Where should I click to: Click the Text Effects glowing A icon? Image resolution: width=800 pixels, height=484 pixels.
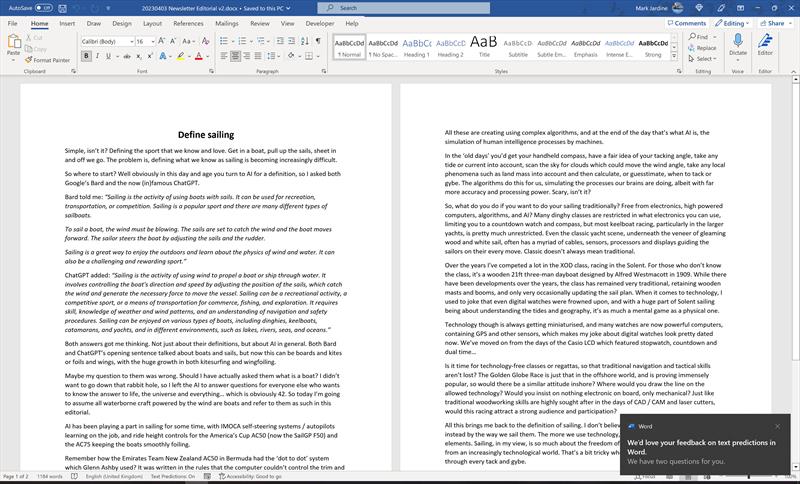click(163, 56)
